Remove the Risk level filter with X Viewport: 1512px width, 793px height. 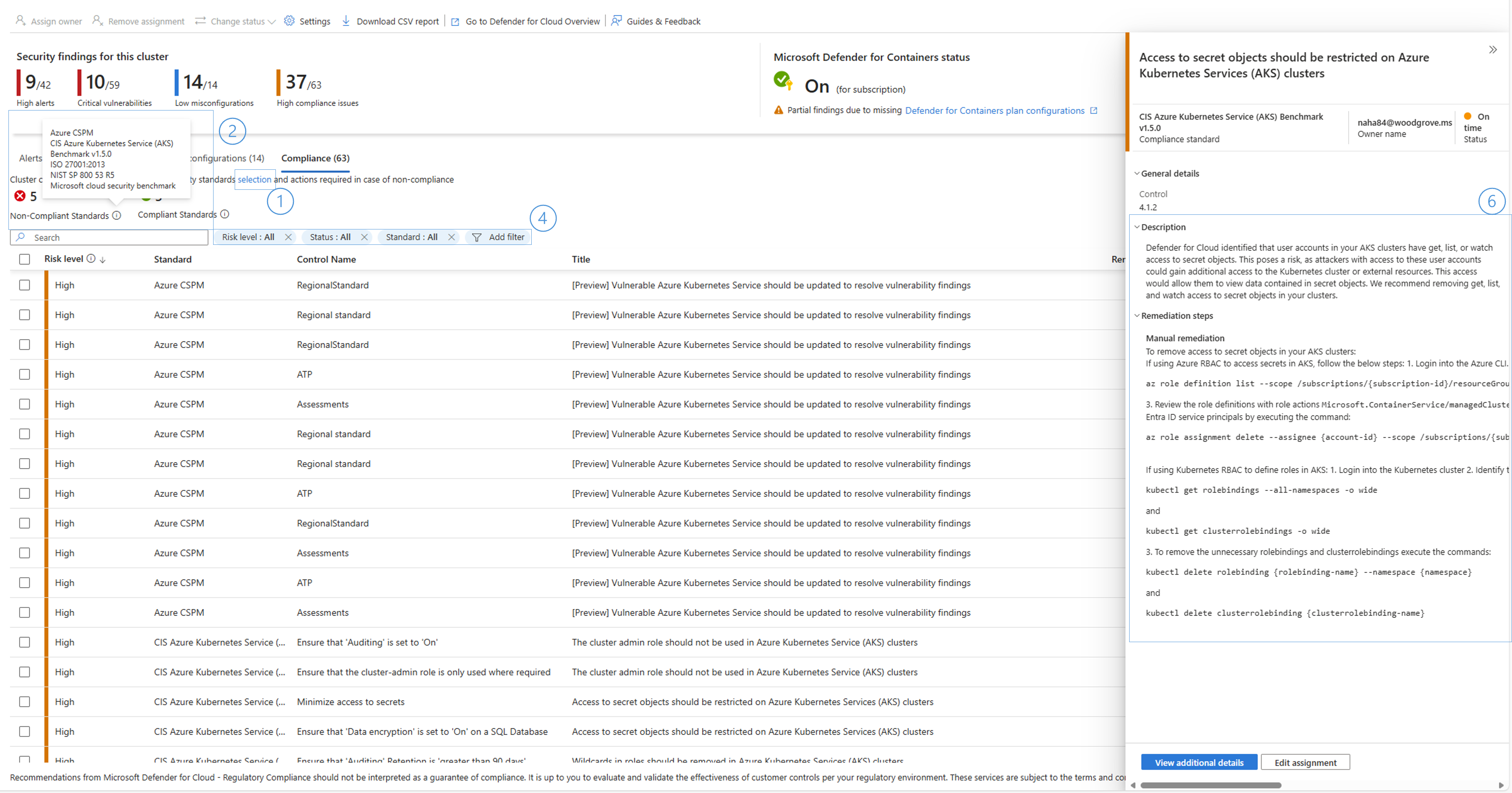pyautogui.click(x=288, y=237)
